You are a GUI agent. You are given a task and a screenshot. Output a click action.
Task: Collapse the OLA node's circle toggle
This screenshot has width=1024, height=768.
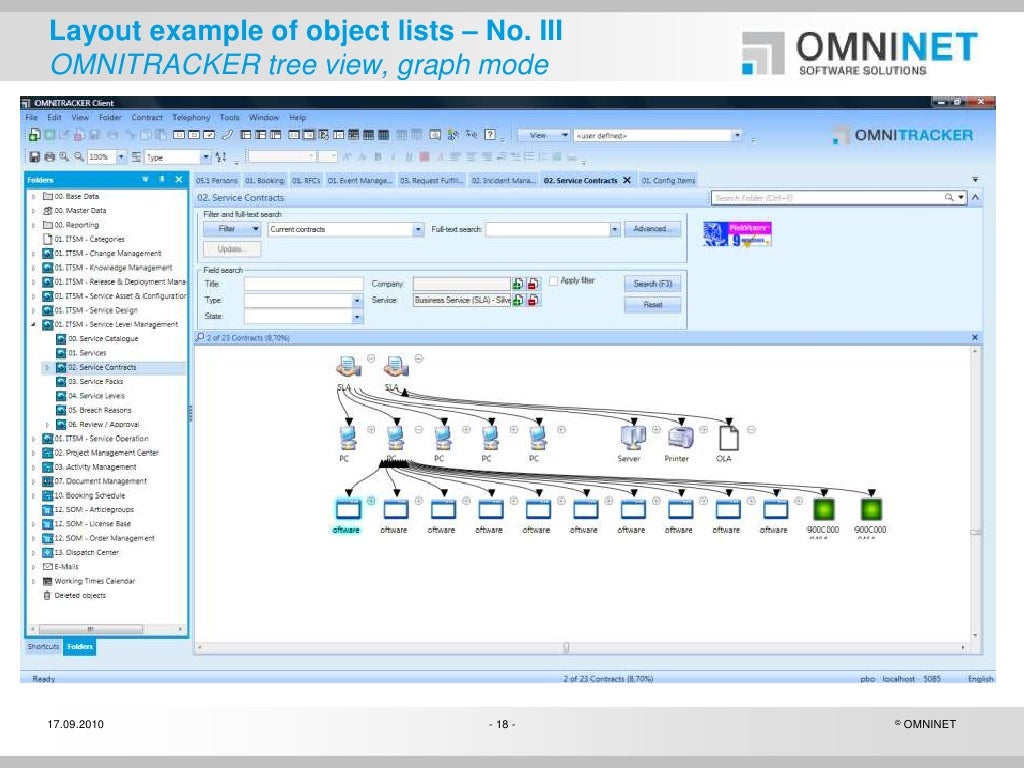pos(751,430)
